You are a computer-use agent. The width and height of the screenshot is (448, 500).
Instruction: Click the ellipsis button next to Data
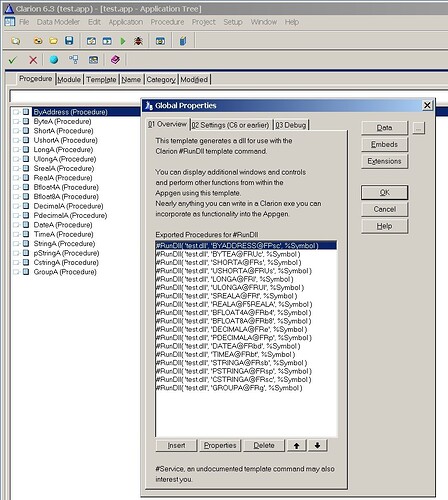[x=419, y=128]
